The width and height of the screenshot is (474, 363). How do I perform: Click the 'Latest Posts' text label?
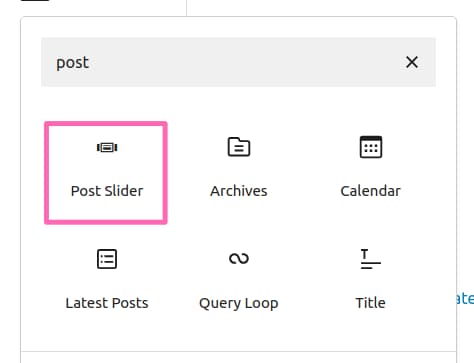pos(107,303)
